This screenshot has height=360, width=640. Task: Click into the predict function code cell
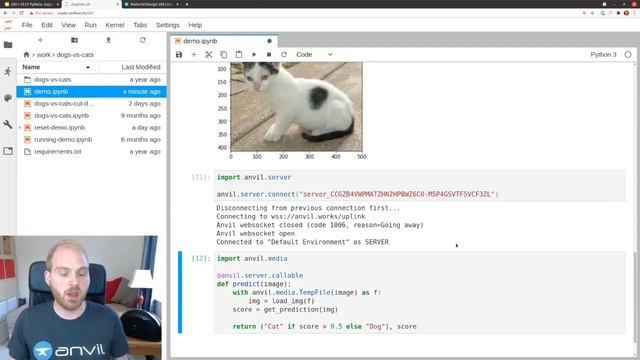(x=420, y=293)
